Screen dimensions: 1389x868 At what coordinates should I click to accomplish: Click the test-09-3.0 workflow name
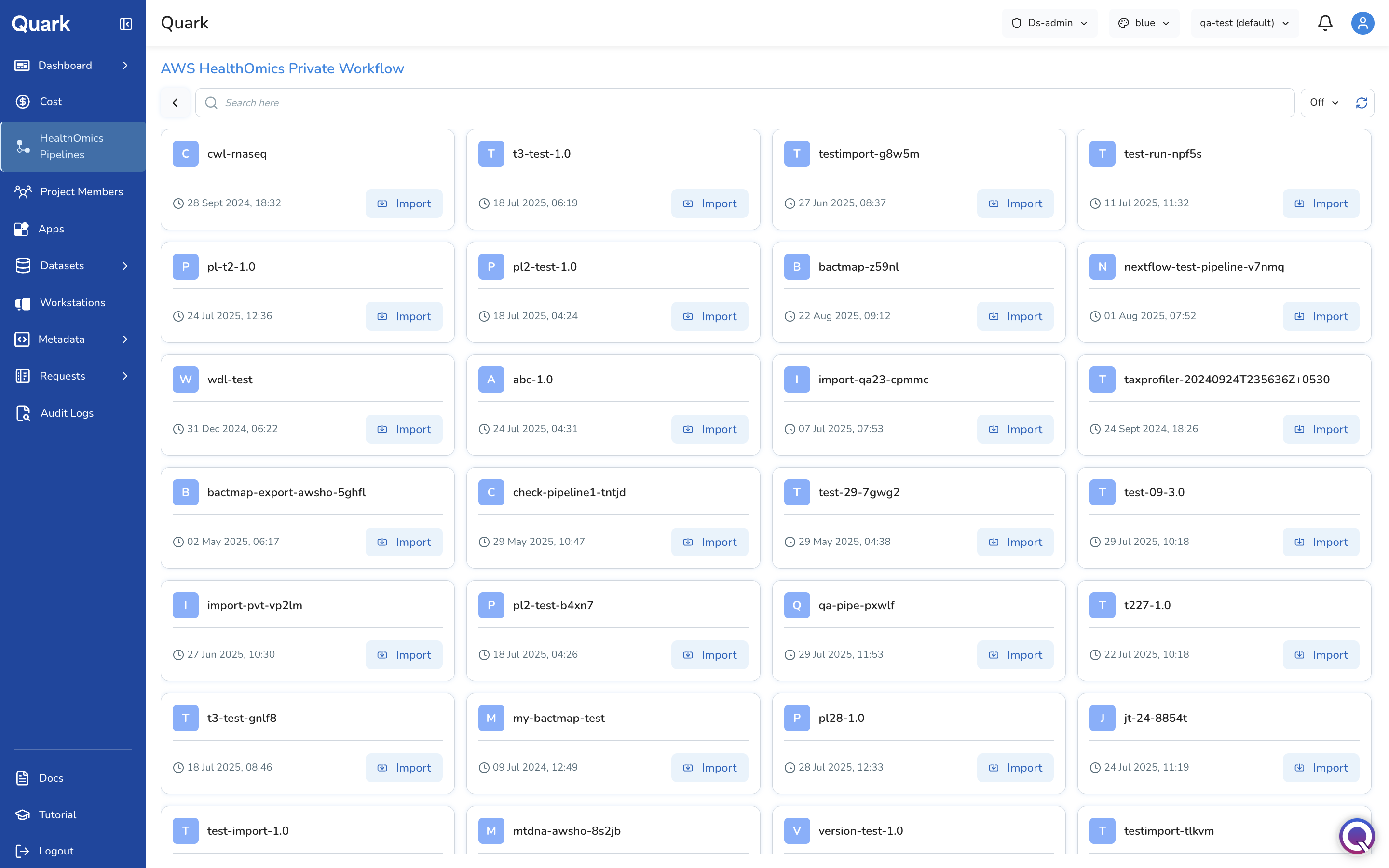1154,492
